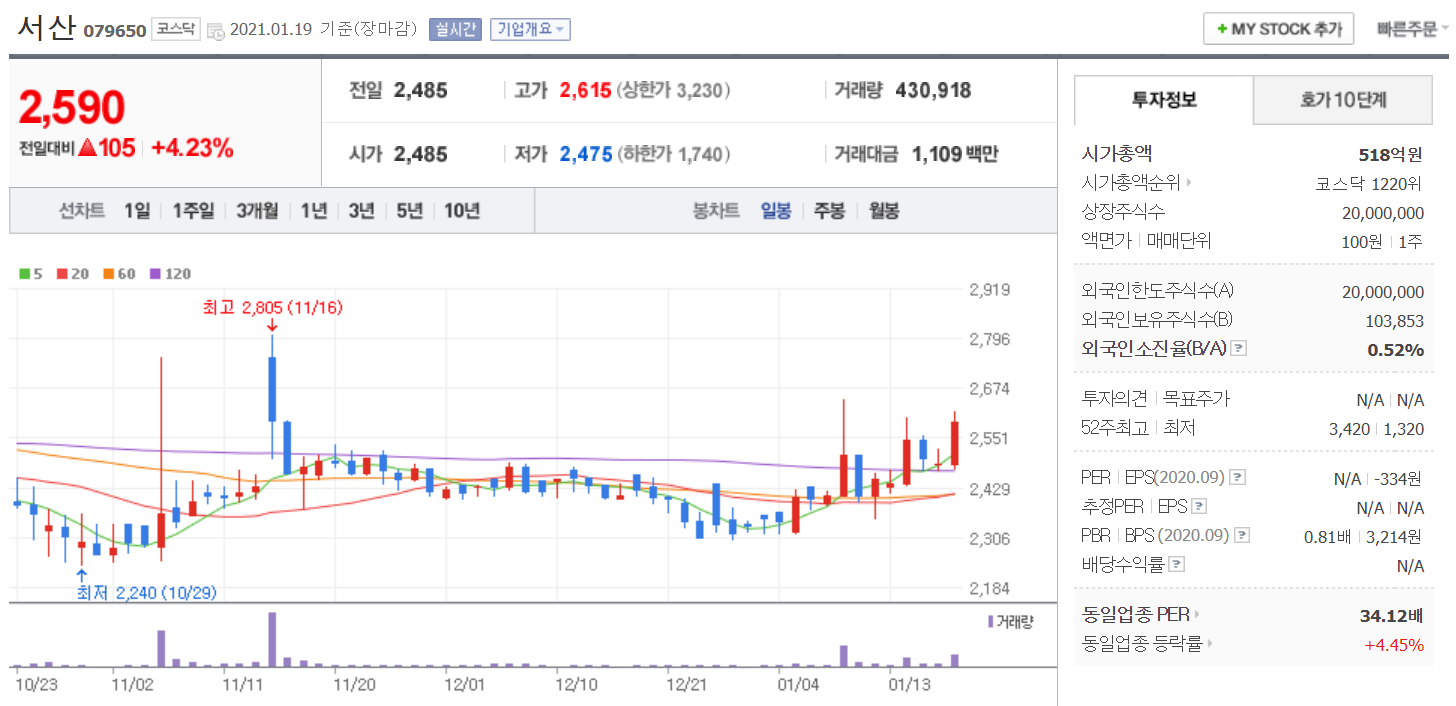Click the MY STOCK 추가 button
Image resolution: width=1456 pixels, height=706 pixels.
click(1278, 29)
